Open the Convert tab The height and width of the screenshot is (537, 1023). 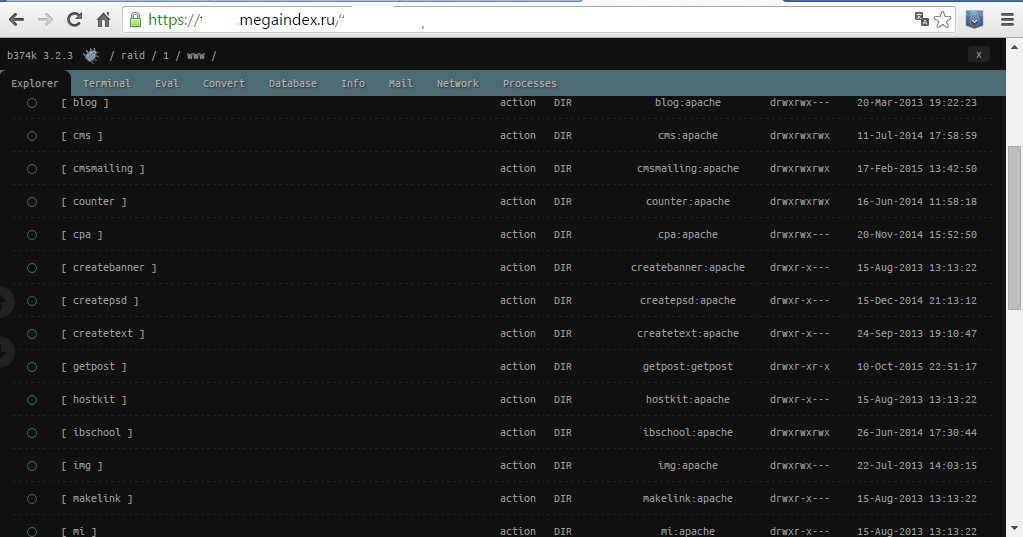coord(224,84)
